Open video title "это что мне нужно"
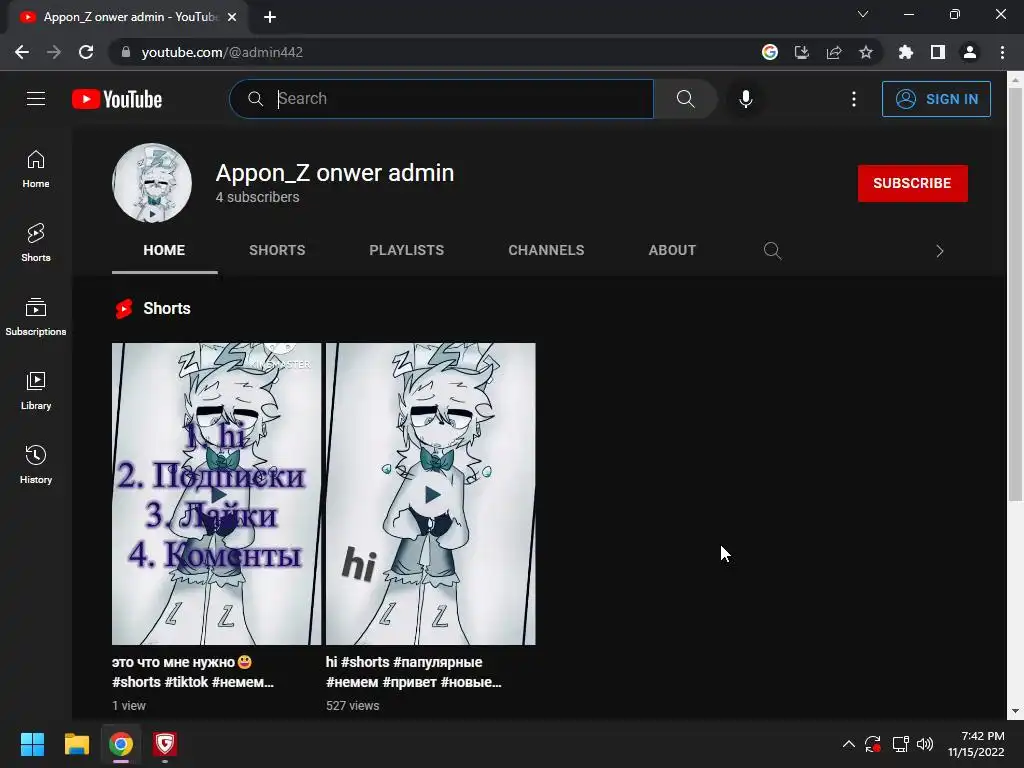This screenshot has width=1024, height=768. pyautogui.click(x=193, y=672)
